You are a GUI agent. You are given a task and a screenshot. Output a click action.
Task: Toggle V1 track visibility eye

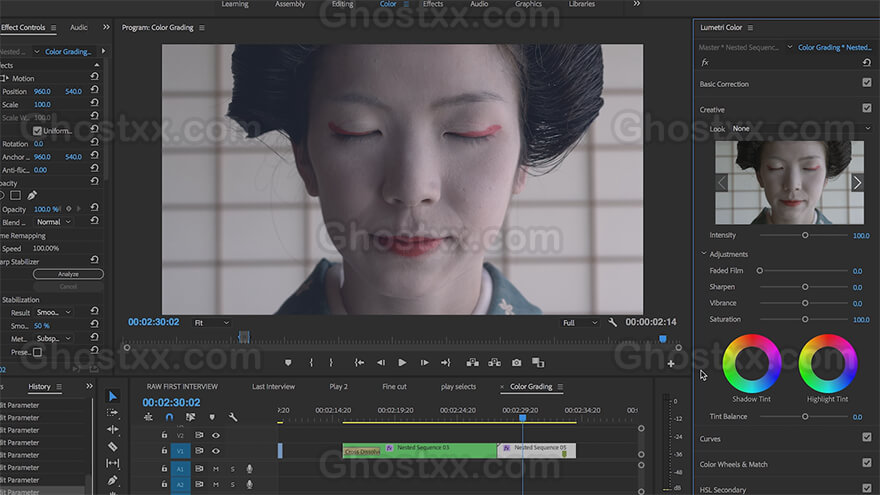[216, 451]
